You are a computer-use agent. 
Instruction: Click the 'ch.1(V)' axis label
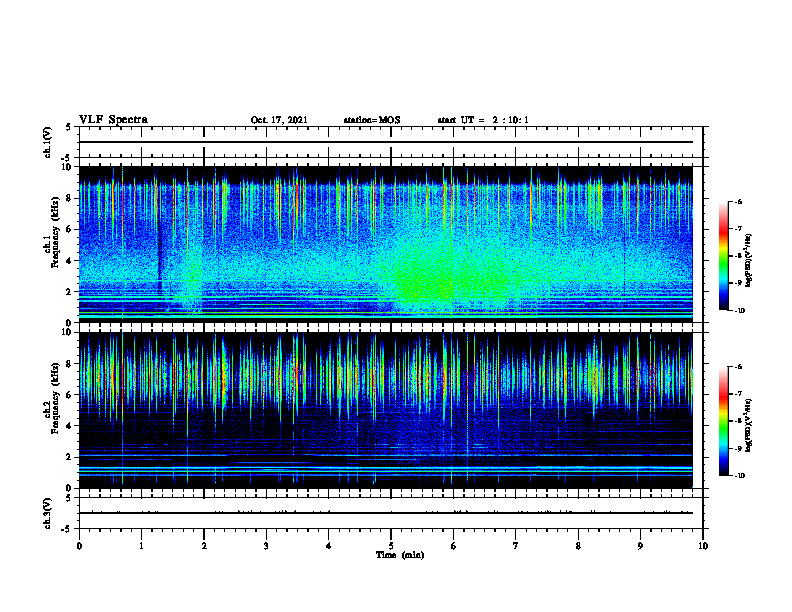point(48,142)
